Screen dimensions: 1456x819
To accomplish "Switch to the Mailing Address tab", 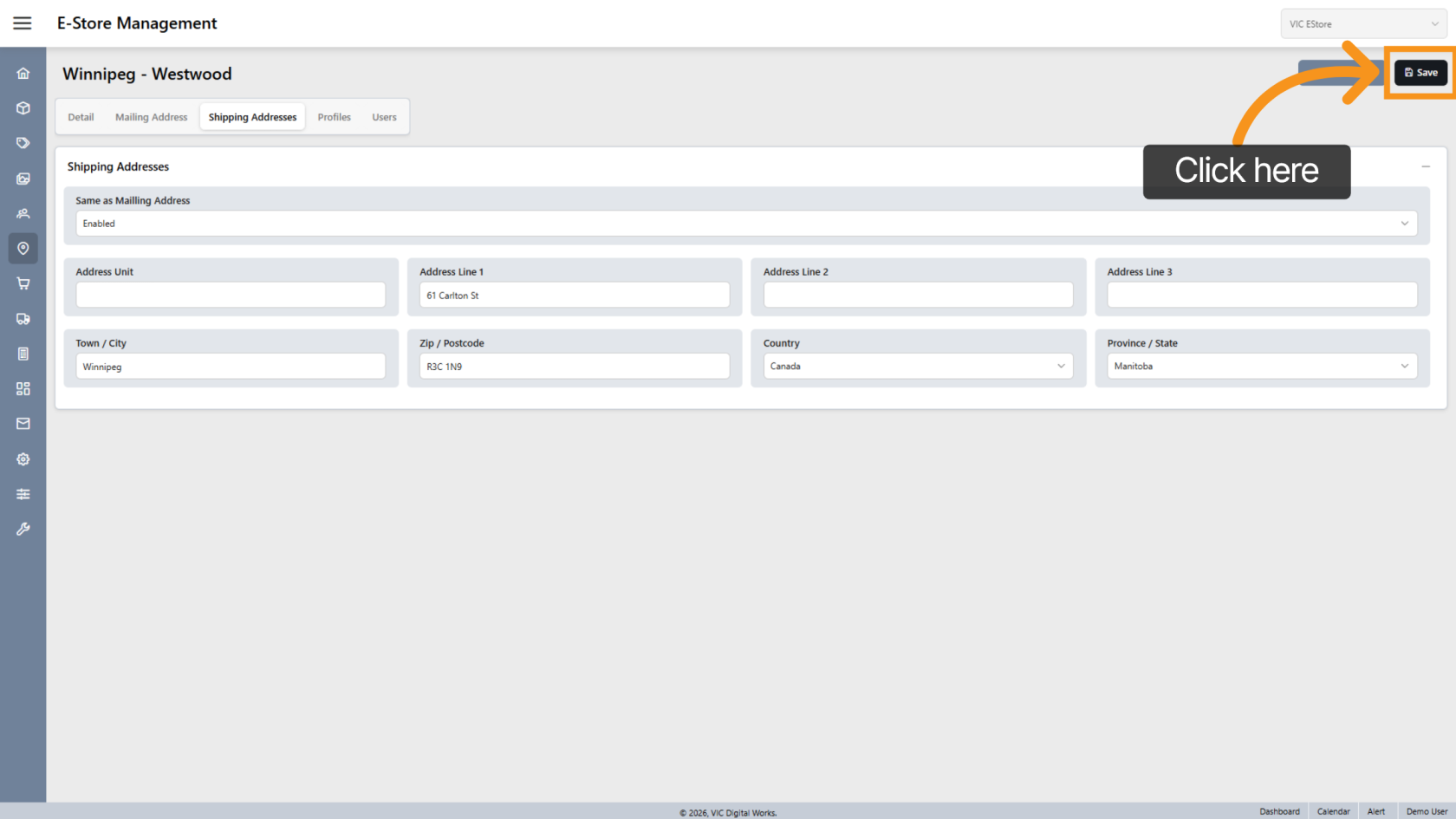I will pos(151,117).
